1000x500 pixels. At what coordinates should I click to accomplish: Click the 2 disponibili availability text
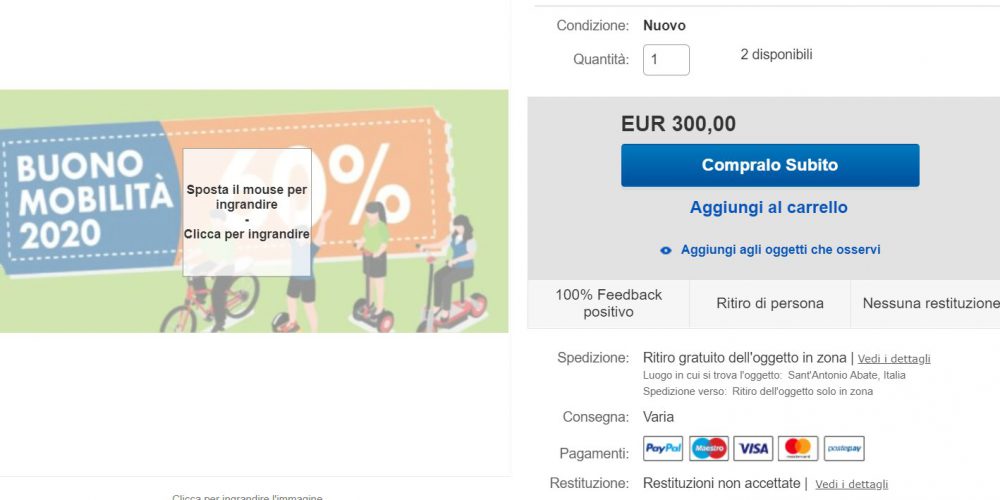776,55
